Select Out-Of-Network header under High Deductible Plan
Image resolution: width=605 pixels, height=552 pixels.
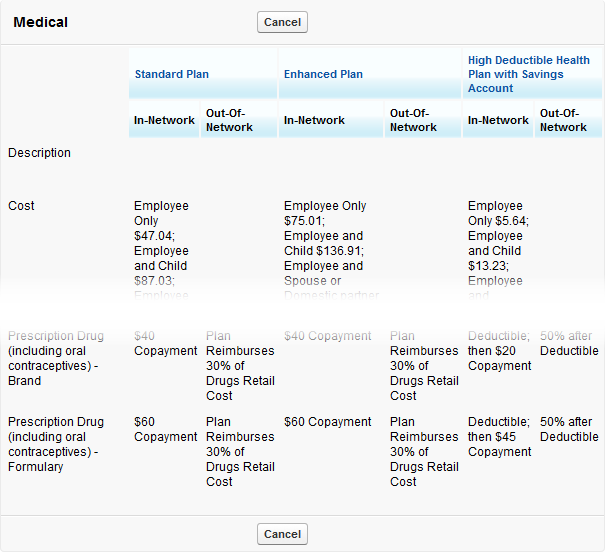pyautogui.click(x=563, y=120)
